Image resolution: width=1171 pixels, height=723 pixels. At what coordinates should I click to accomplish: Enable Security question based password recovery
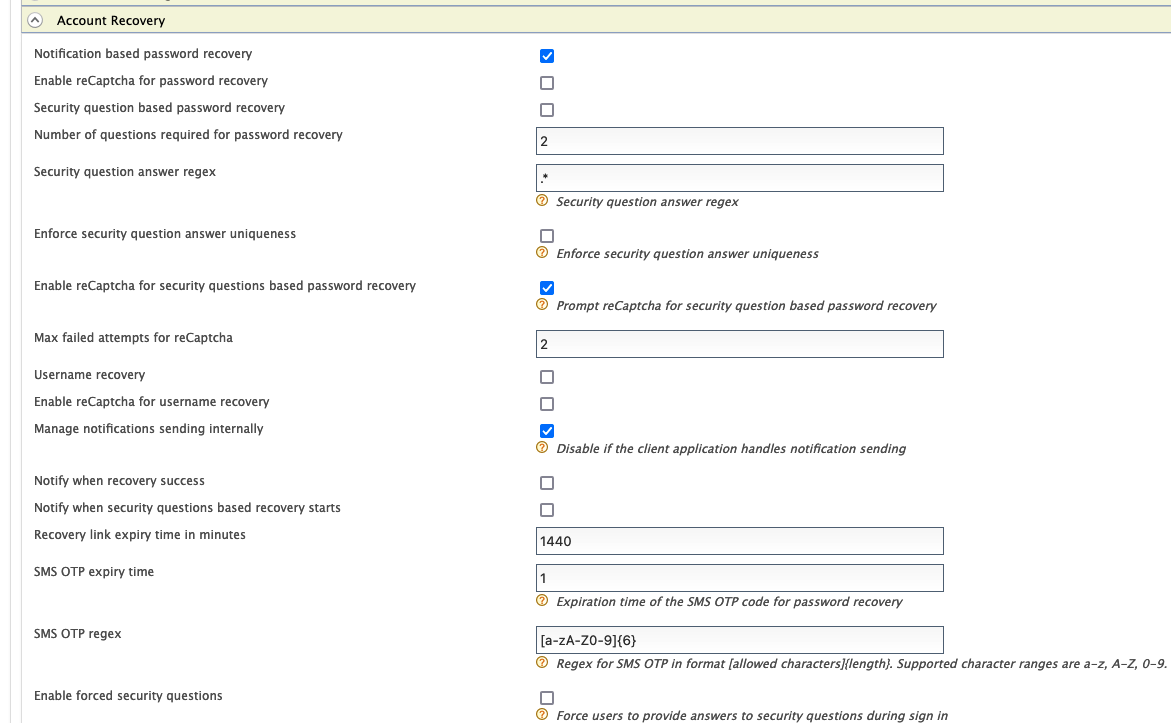click(x=546, y=110)
